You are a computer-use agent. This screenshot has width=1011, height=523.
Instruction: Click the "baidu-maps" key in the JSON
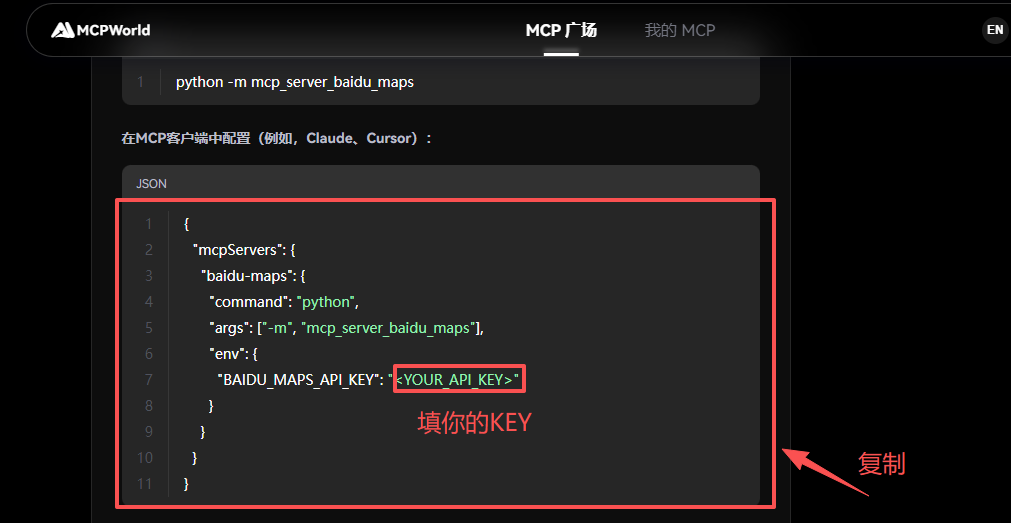245,276
